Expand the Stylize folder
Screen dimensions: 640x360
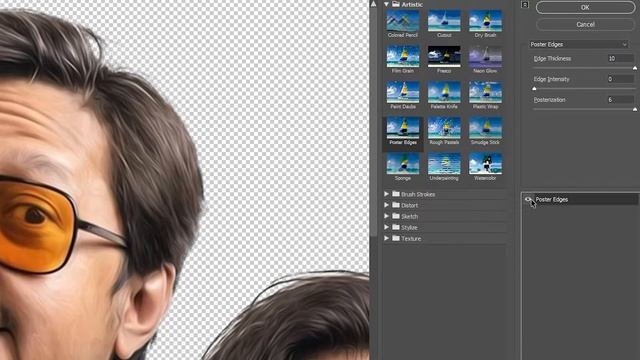tap(386, 227)
